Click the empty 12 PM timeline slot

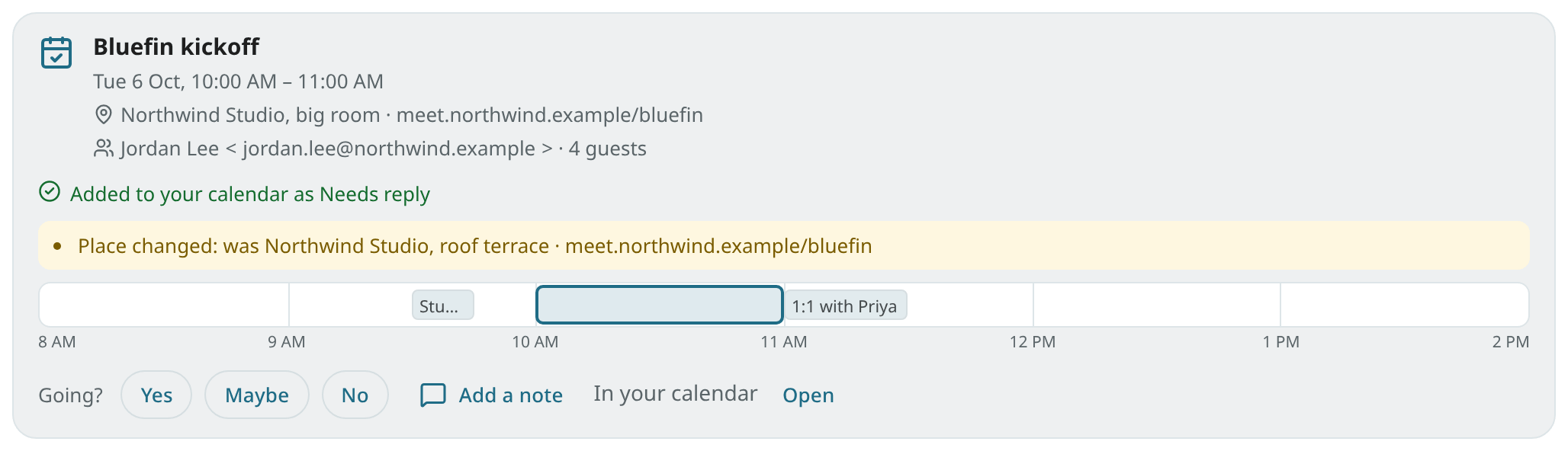(x=1157, y=305)
